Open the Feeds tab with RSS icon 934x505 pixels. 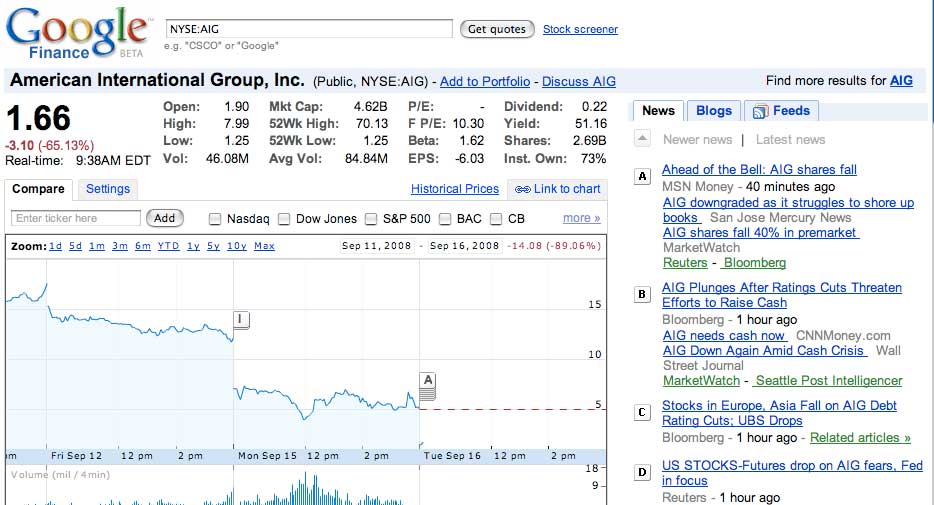[x=782, y=111]
